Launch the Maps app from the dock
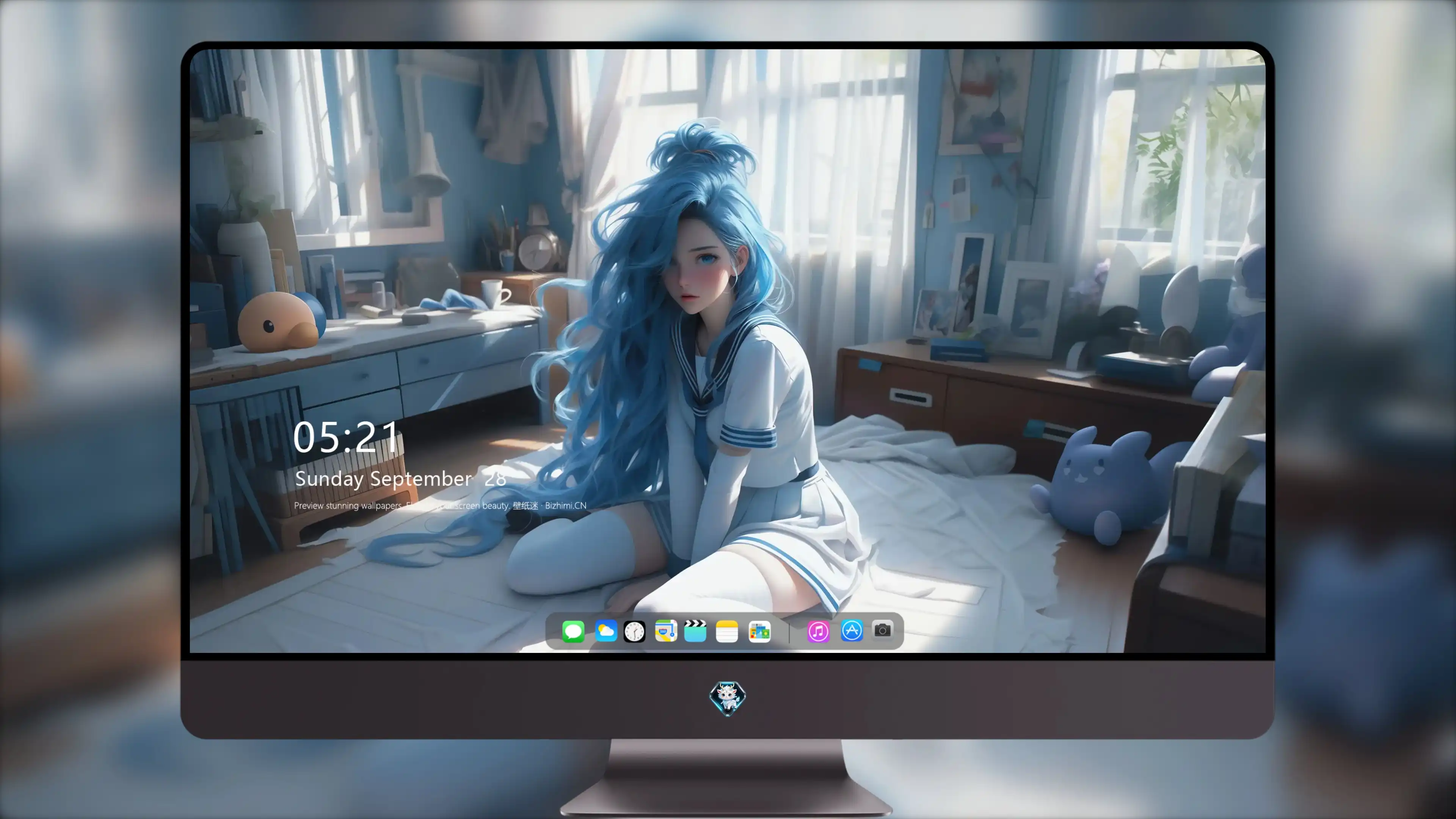Image resolution: width=1456 pixels, height=819 pixels. (666, 631)
